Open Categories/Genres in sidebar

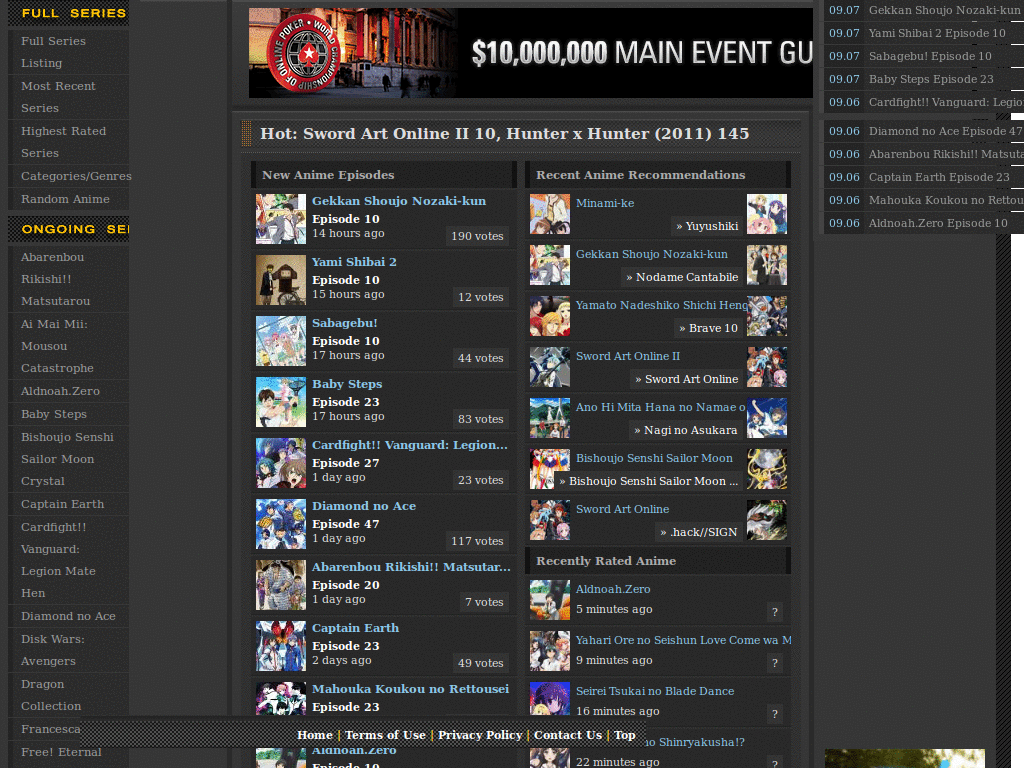tap(76, 176)
